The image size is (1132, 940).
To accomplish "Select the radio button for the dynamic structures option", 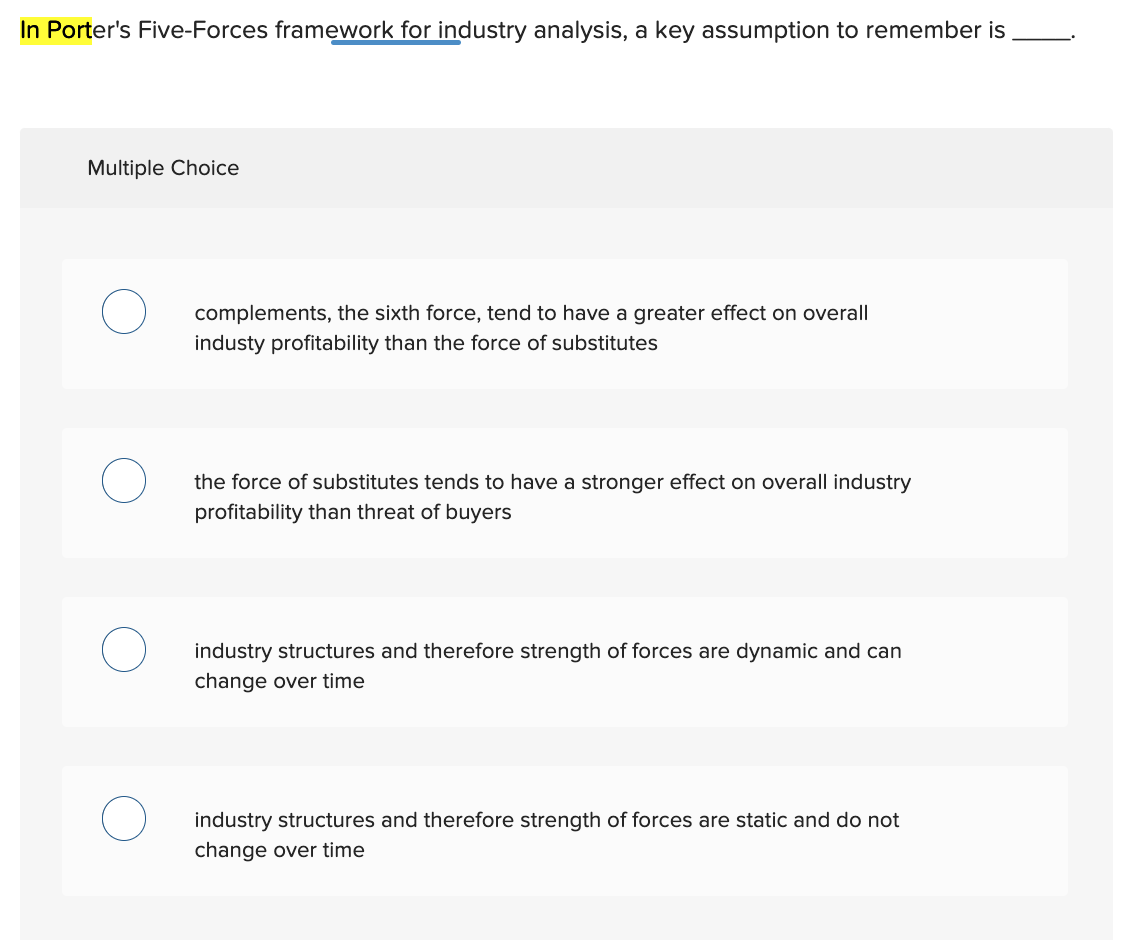I will [x=123, y=649].
